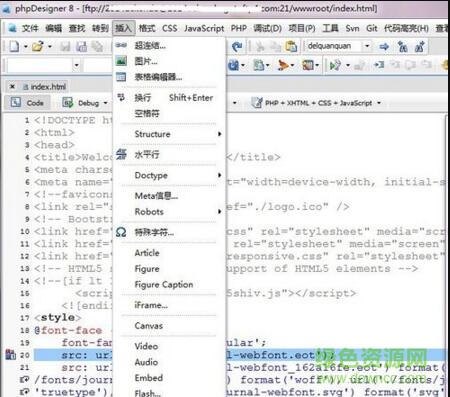Image resolution: width=450 pixels, height=397 pixels.
Task: Open the 工具 menu
Action: point(330,29)
